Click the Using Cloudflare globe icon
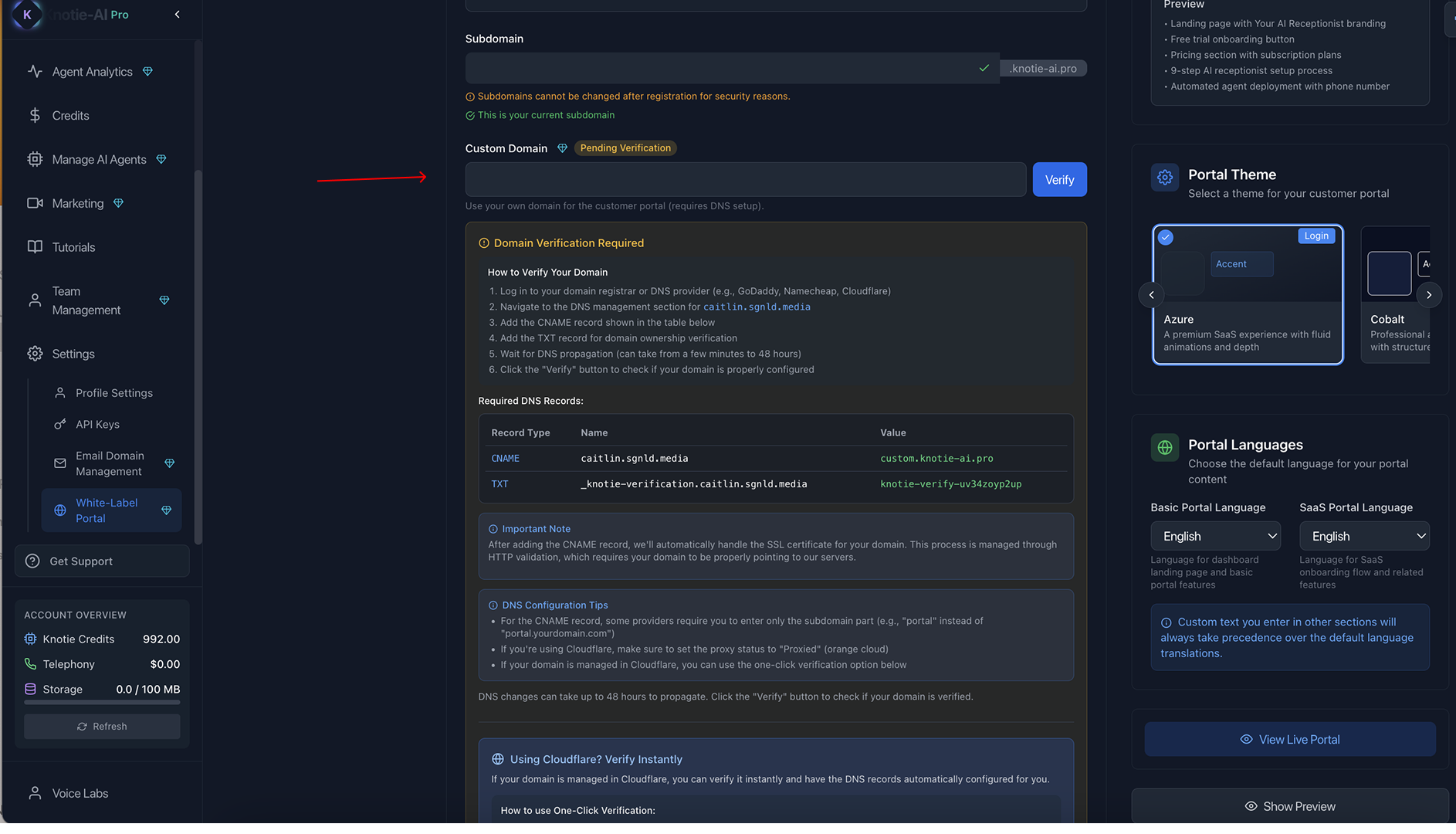 click(x=498, y=760)
